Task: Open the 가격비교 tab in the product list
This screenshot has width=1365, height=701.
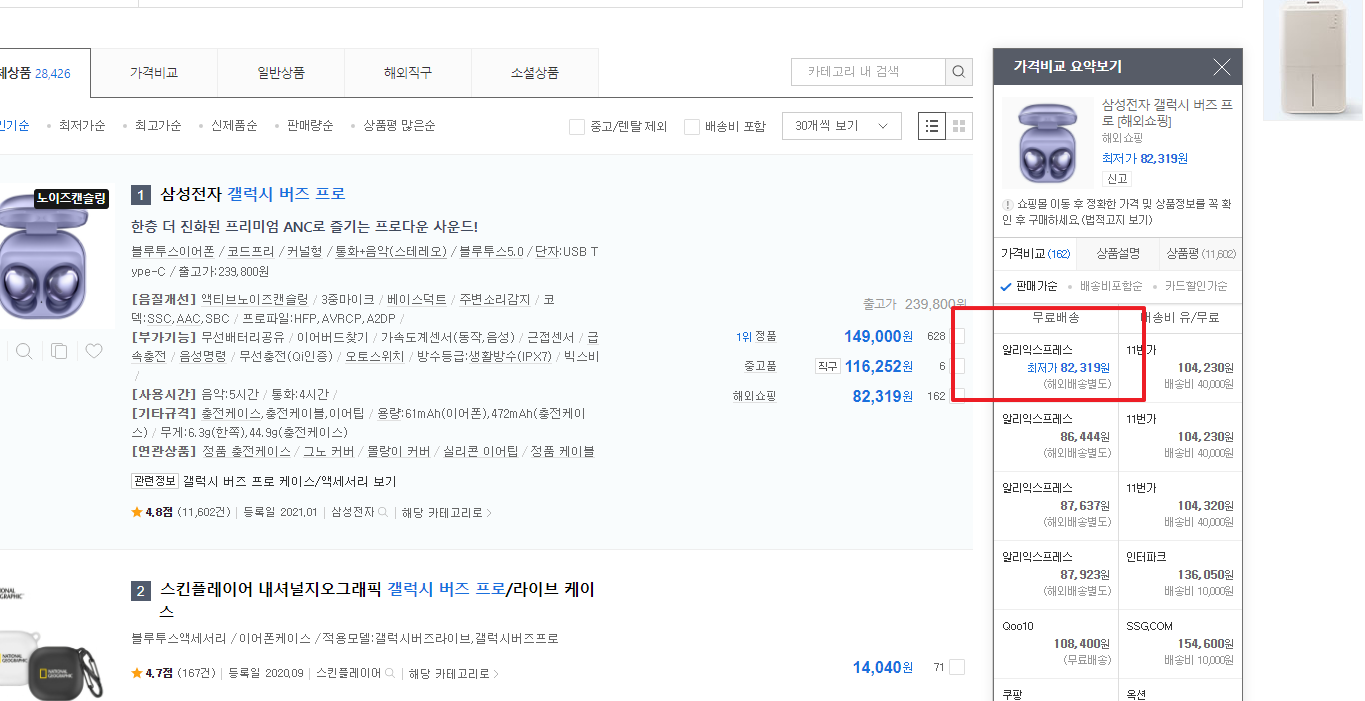Action: (154, 73)
